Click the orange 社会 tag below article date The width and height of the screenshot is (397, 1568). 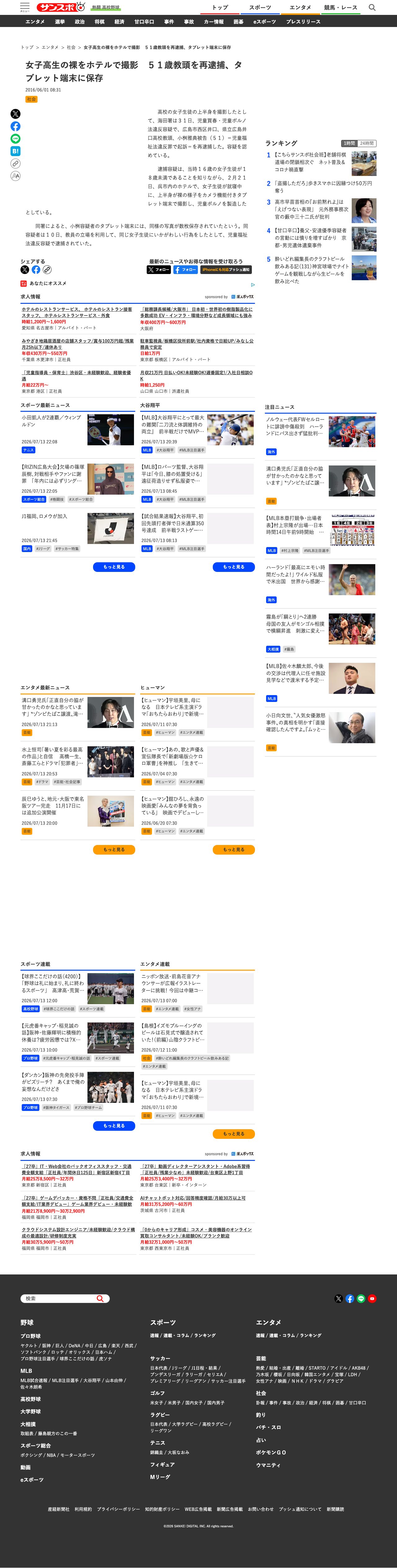tap(32, 99)
